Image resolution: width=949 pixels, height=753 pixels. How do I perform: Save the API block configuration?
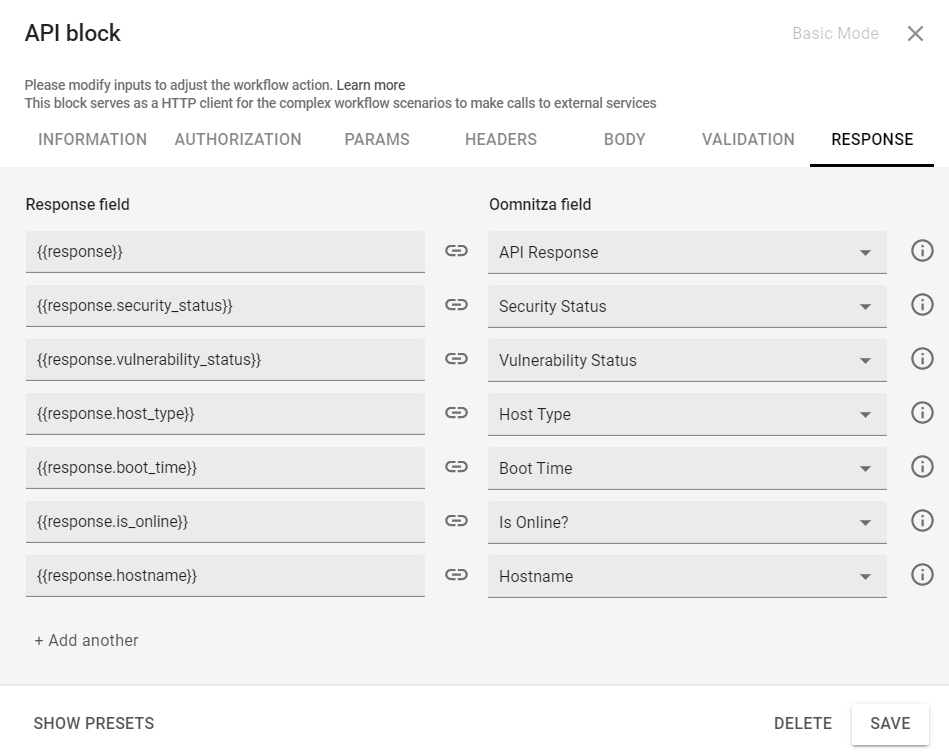(889, 723)
